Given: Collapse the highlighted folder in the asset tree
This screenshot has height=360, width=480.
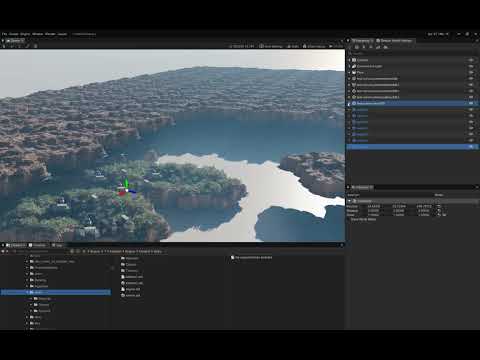Looking at the screenshot, I should [x=27, y=292].
